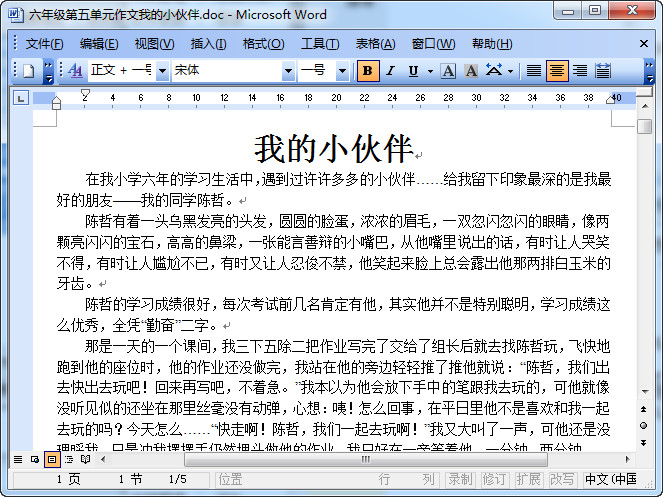Click the Character Scaling icon
The width and height of the screenshot is (663, 497).
[493, 71]
